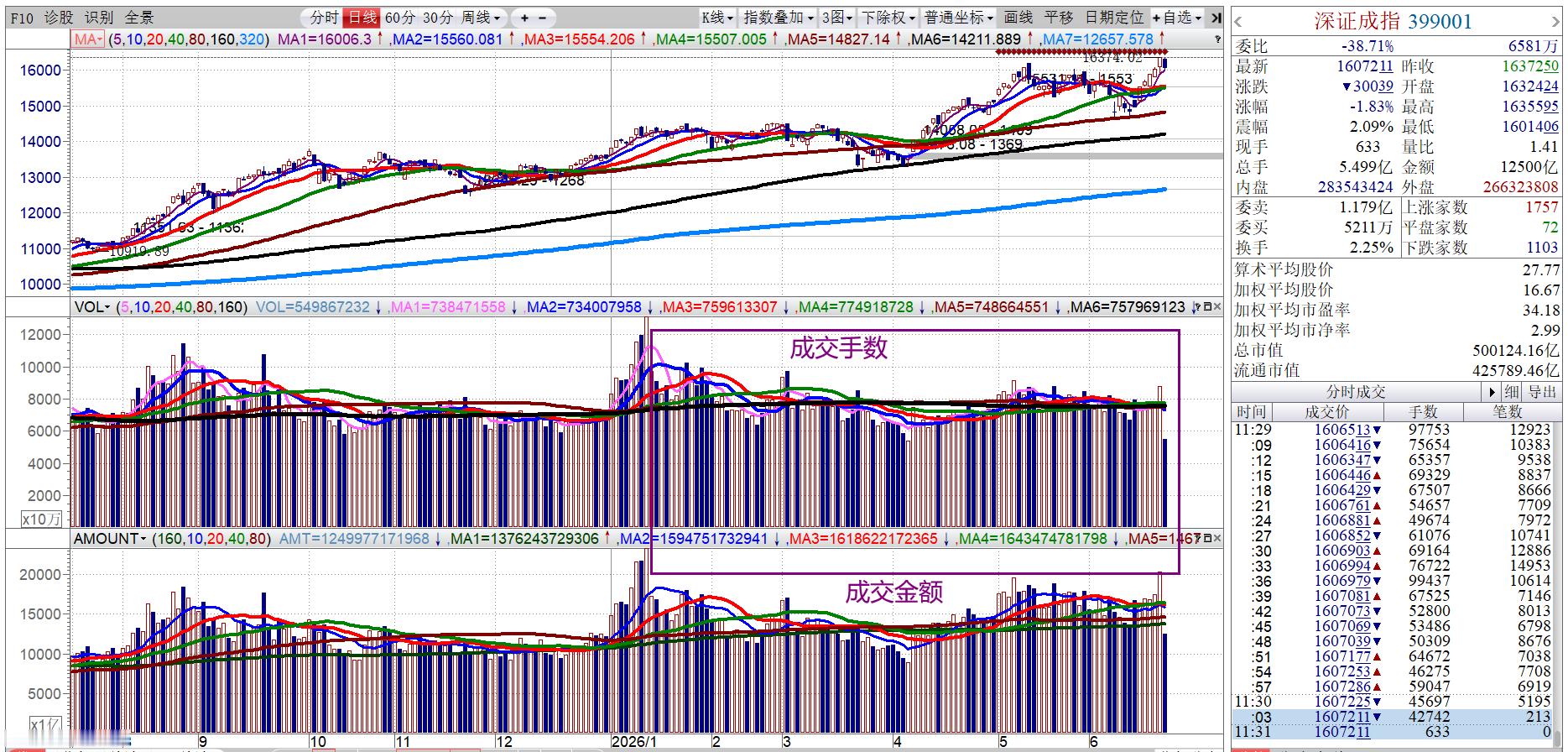Open the +自选 watchlist dropdown
1568x752 pixels.
(1177, 17)
